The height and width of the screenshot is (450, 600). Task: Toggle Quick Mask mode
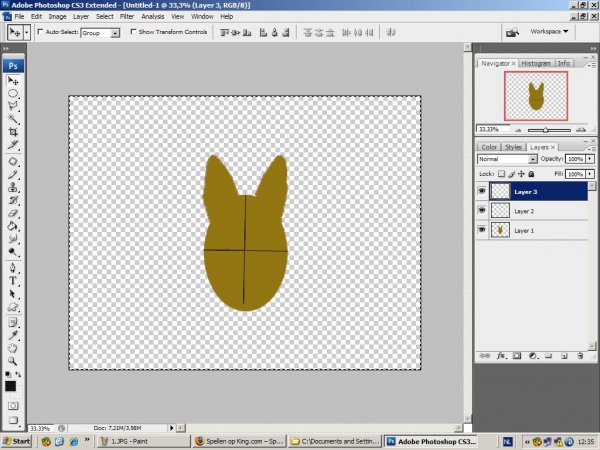click(x=13, y=406)
